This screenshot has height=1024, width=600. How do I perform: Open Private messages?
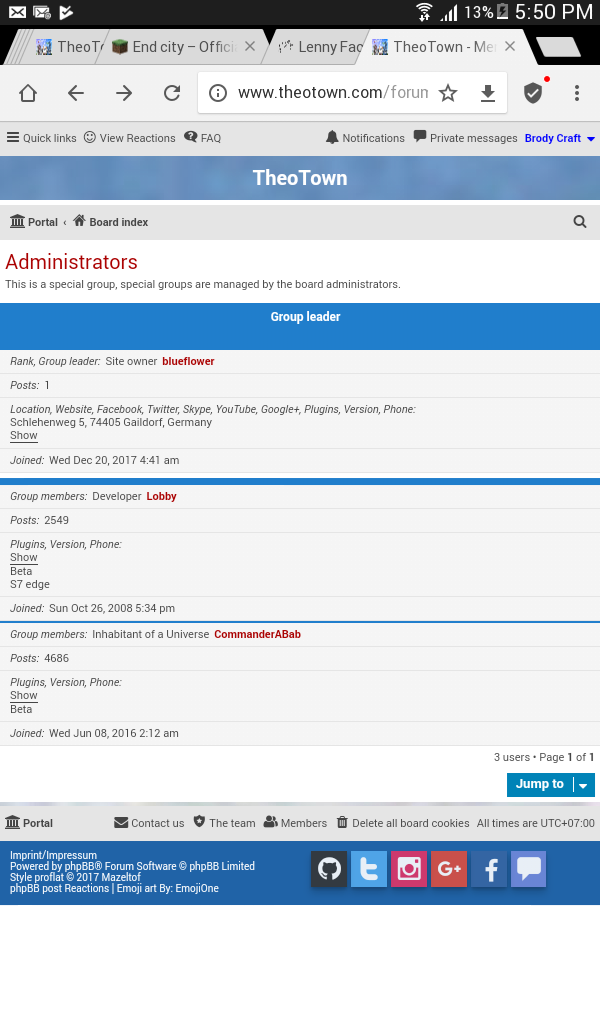pyautogui.click(x=466, y=138)
